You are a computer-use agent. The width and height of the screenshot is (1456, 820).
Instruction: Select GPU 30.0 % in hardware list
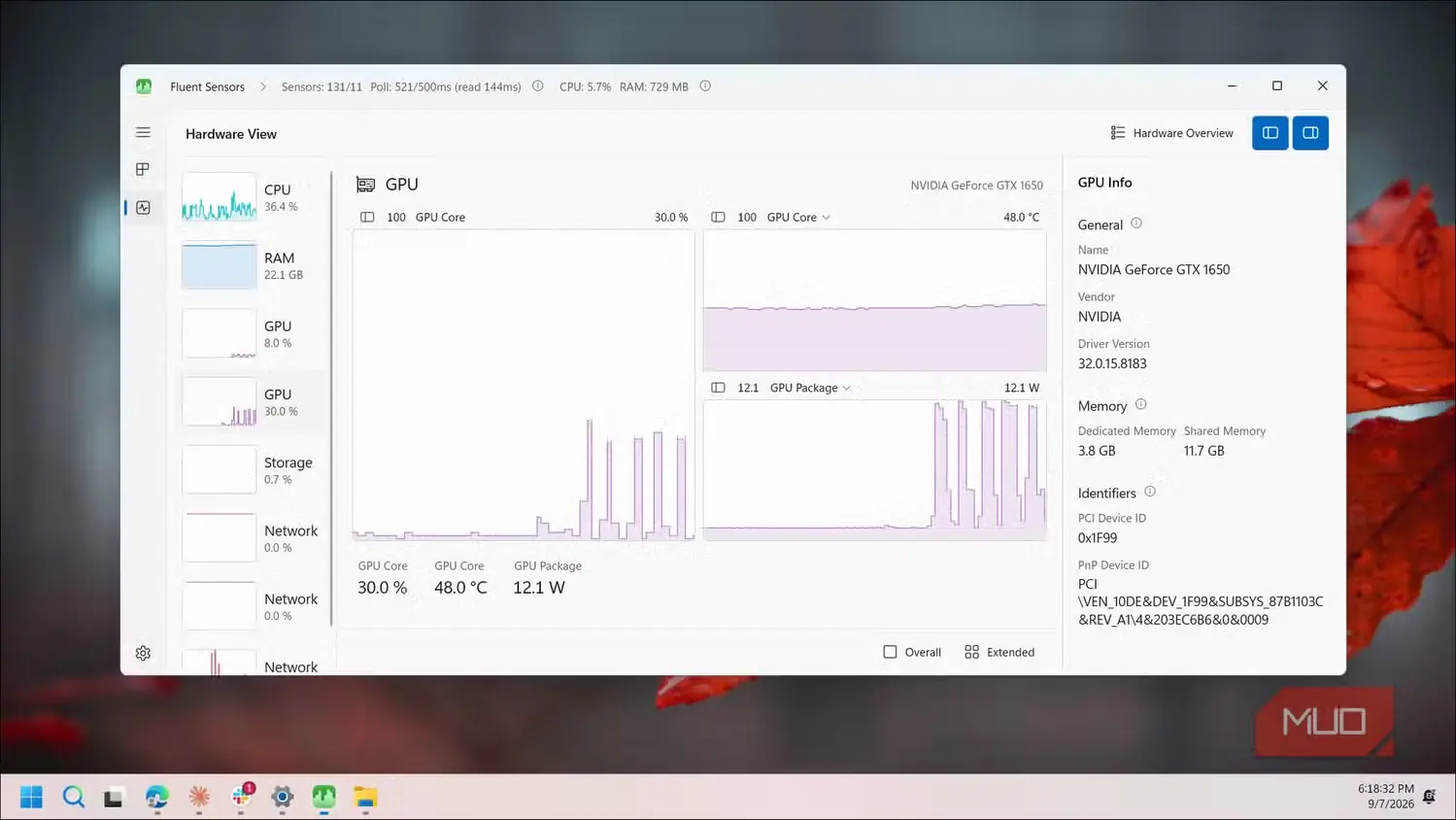(254, 401)
